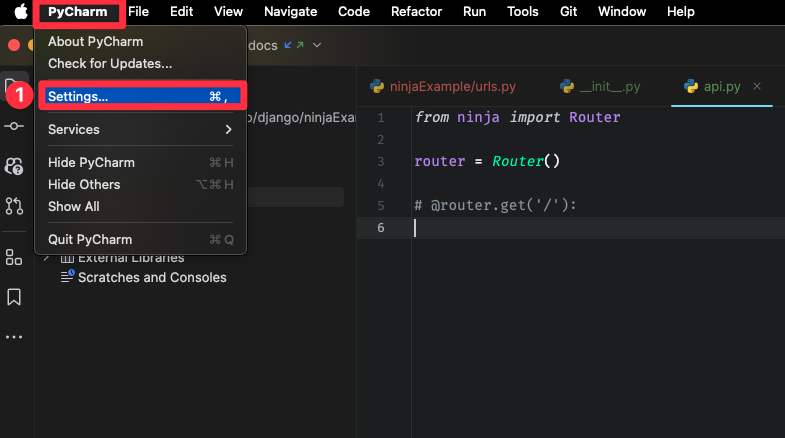Click the Python icon on api.py tab
Viewport: 785px width, 438px height.
click(x=691, y=87)
